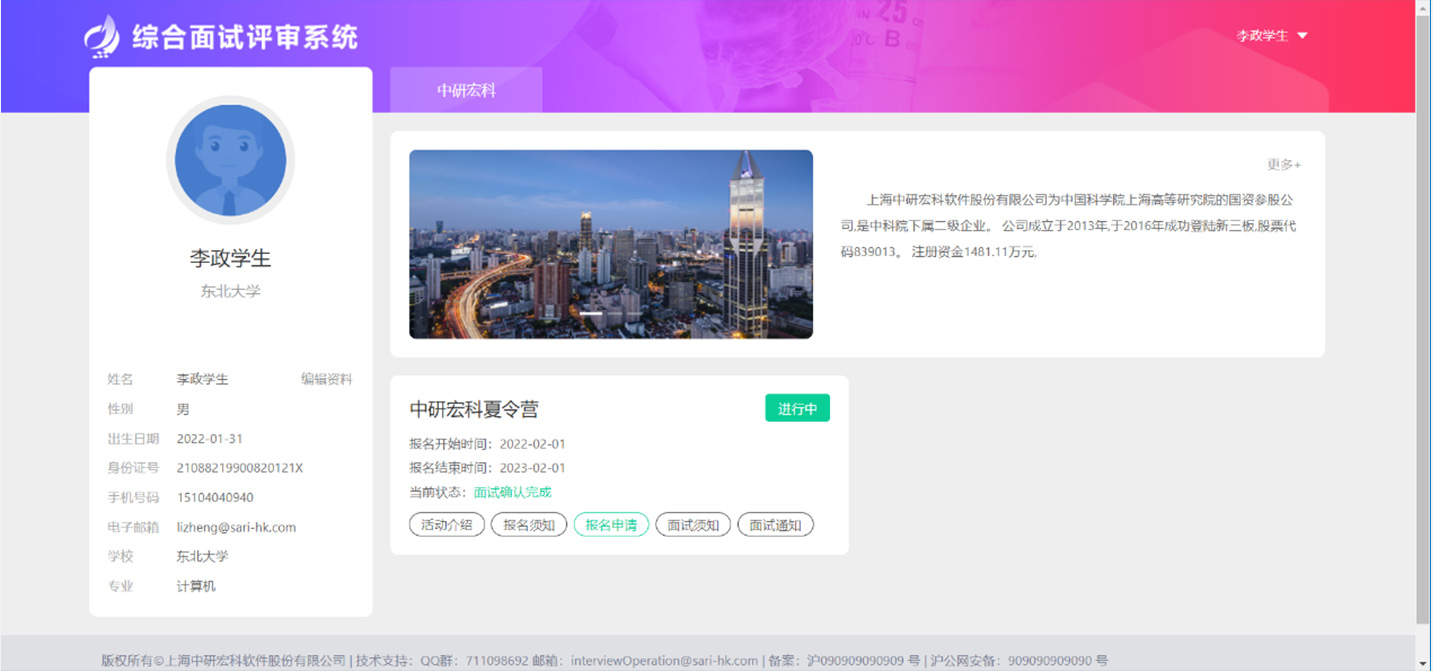Click the system logo icon in header
Viewport: 1433px width, 671px height.
point(102,36)
